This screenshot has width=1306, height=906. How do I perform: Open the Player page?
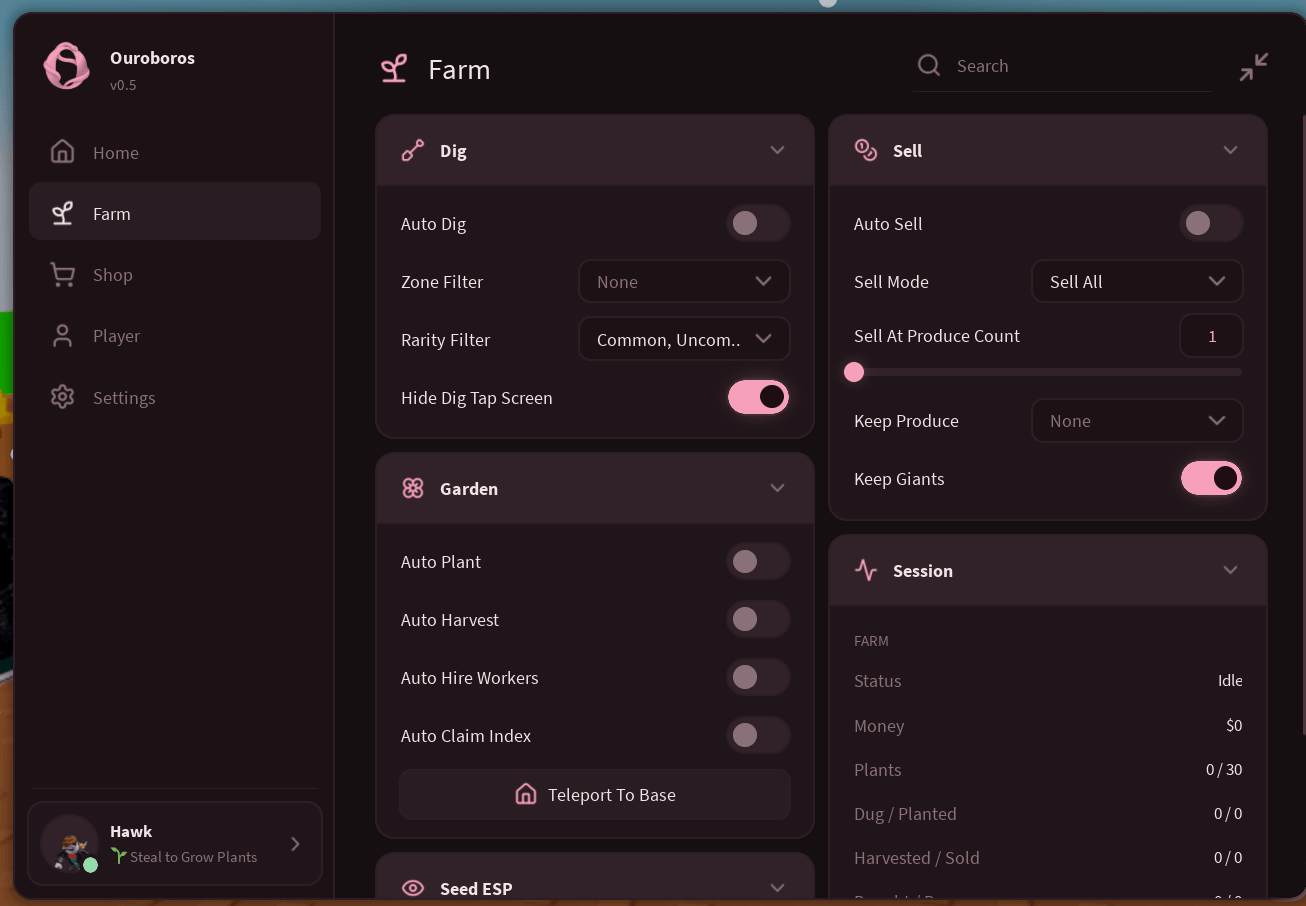[175, 336]
